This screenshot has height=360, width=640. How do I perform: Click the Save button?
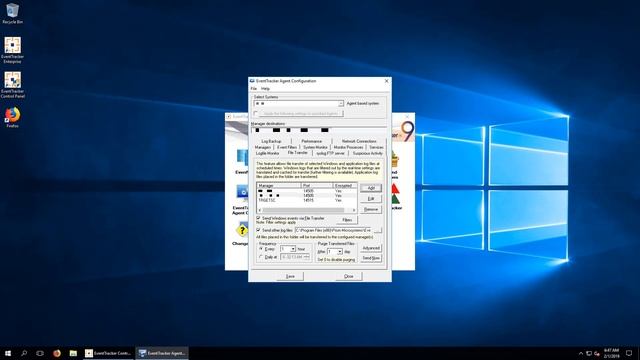tap(290, 276)
